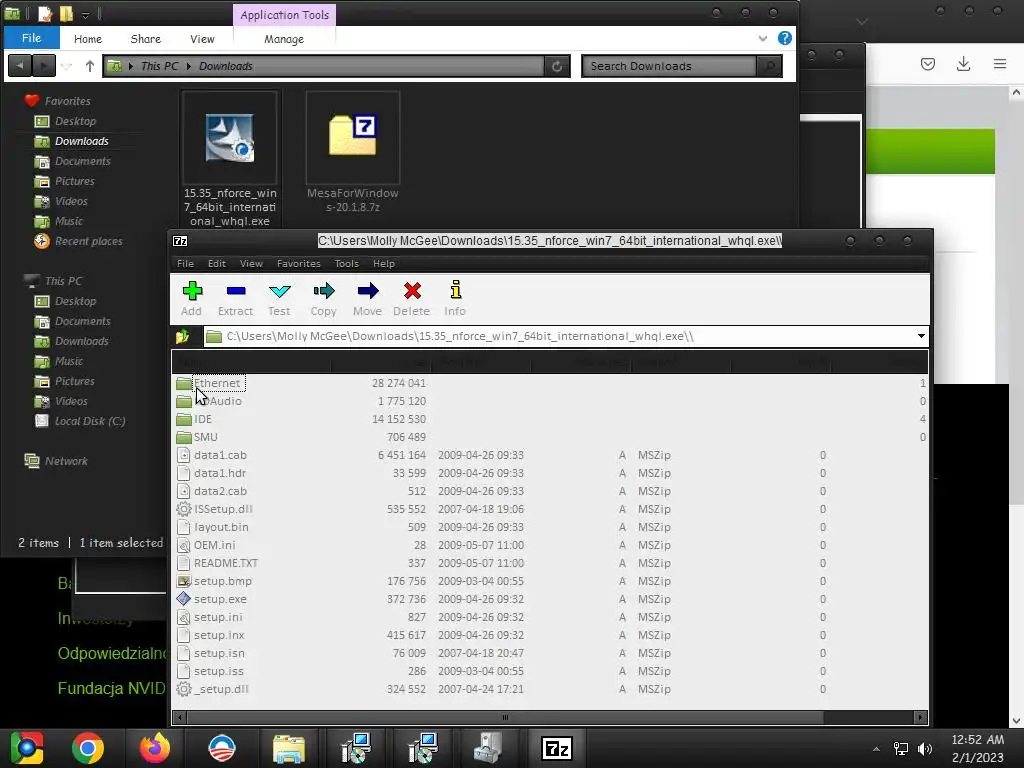
Task: Open the volume control in system tray
Action: click(925, 748)
